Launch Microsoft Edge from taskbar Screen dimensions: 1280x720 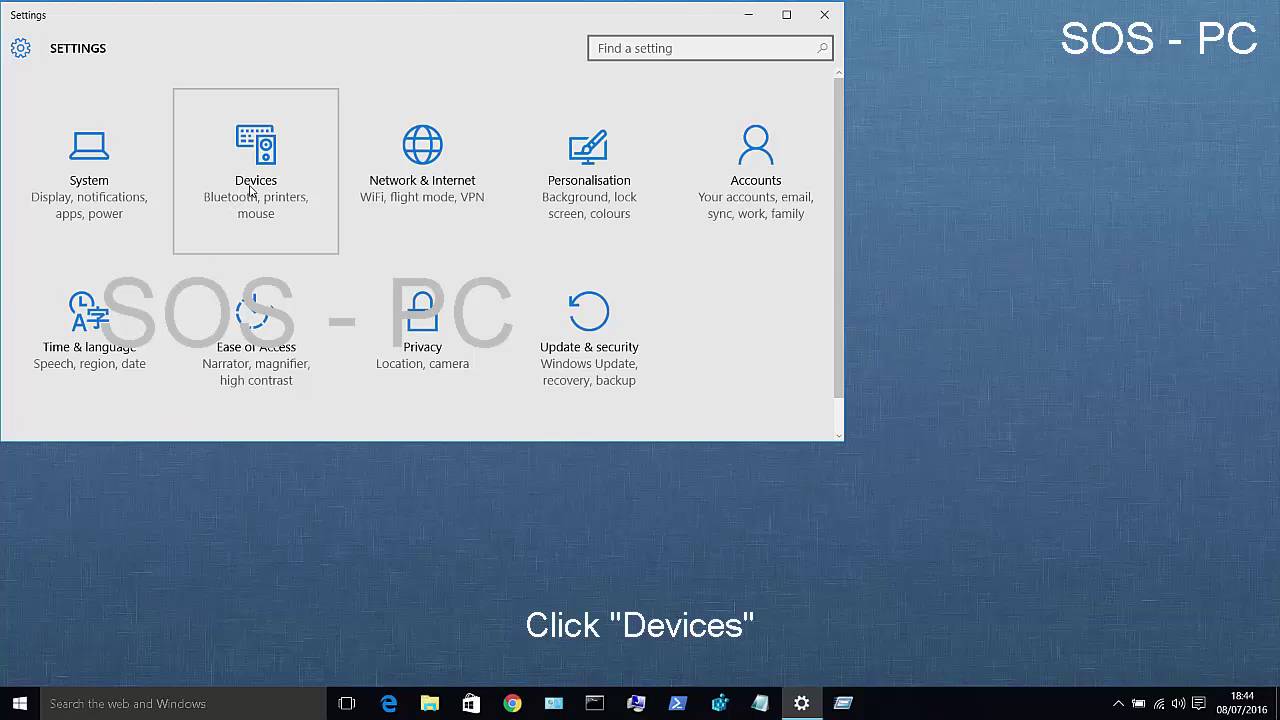pos(389,703)
